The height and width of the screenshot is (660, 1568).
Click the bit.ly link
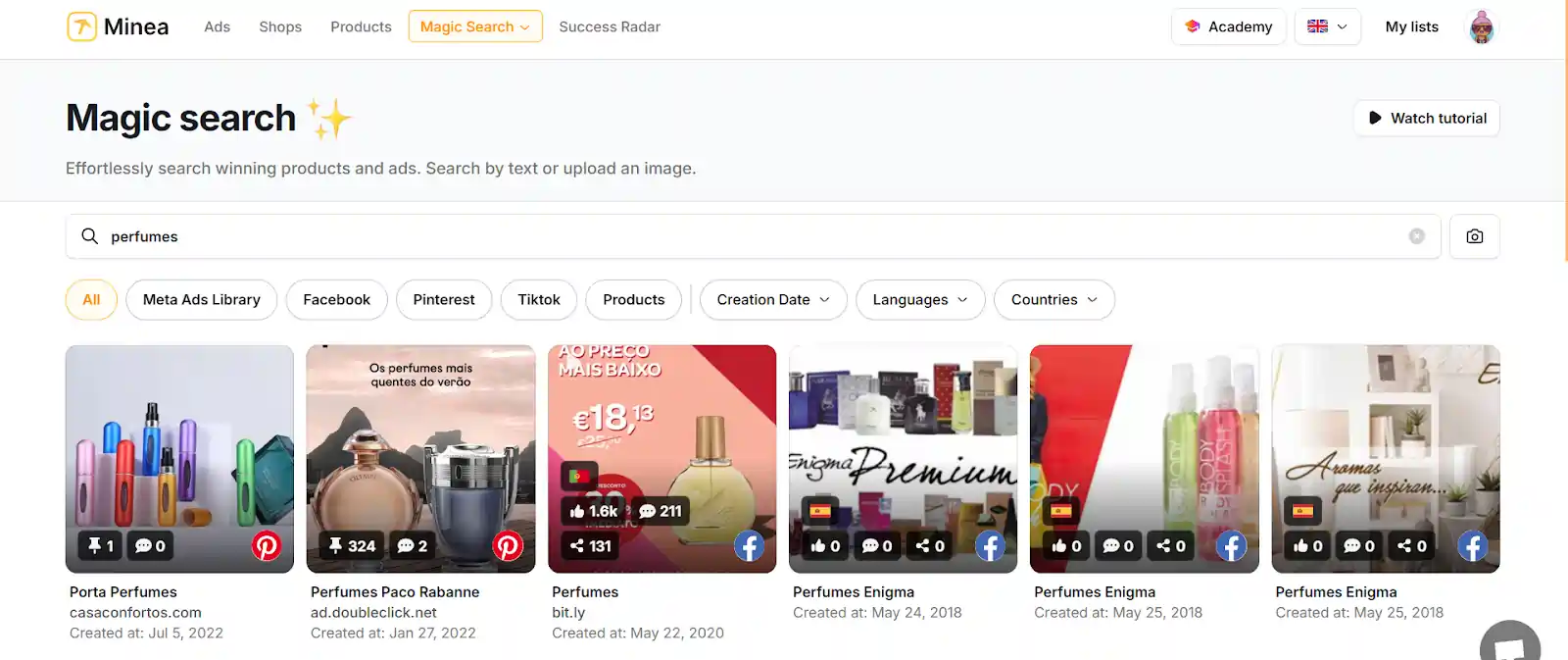click(568, 613)
